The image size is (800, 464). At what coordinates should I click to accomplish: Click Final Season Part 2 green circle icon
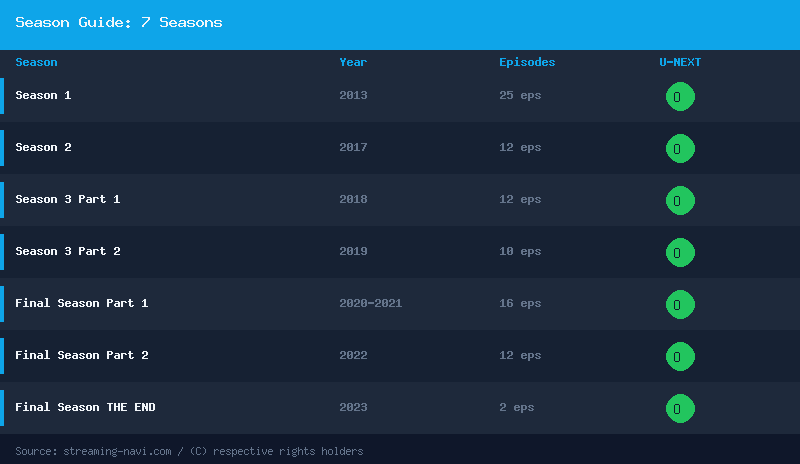tap(680, 357)
